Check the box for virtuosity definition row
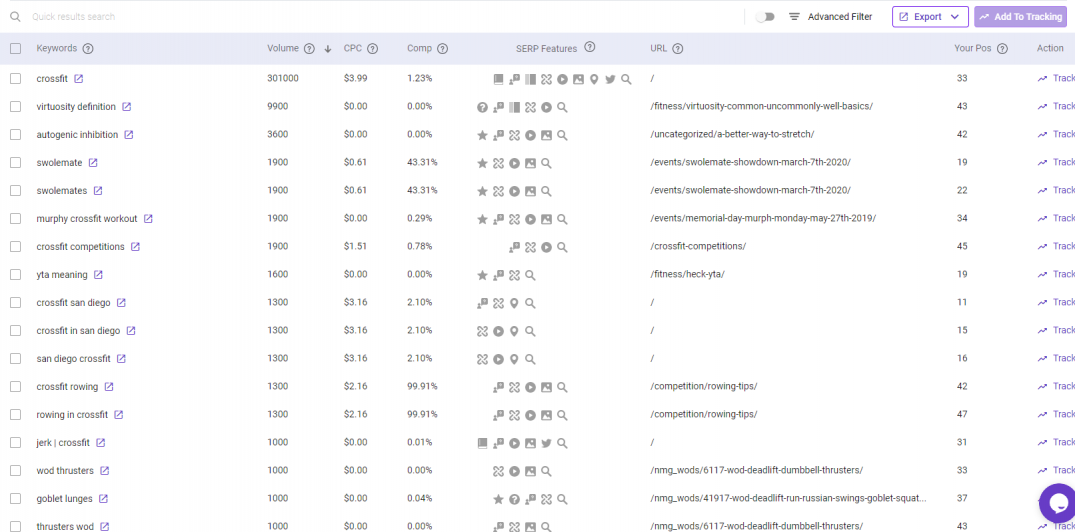 pyautogui.click(x=16, y=107)
